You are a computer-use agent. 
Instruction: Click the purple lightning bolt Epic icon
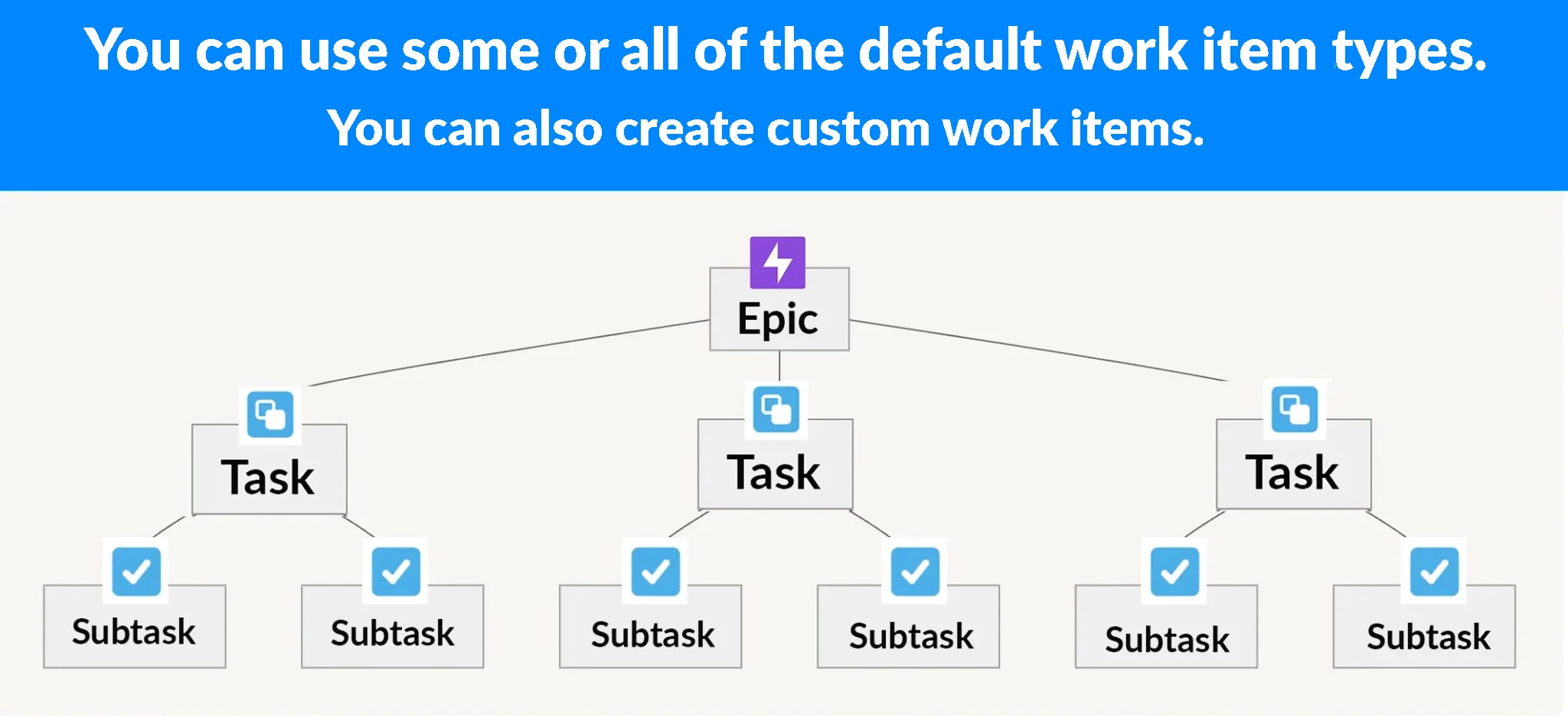pyautogui.click(x=777, y=262)
